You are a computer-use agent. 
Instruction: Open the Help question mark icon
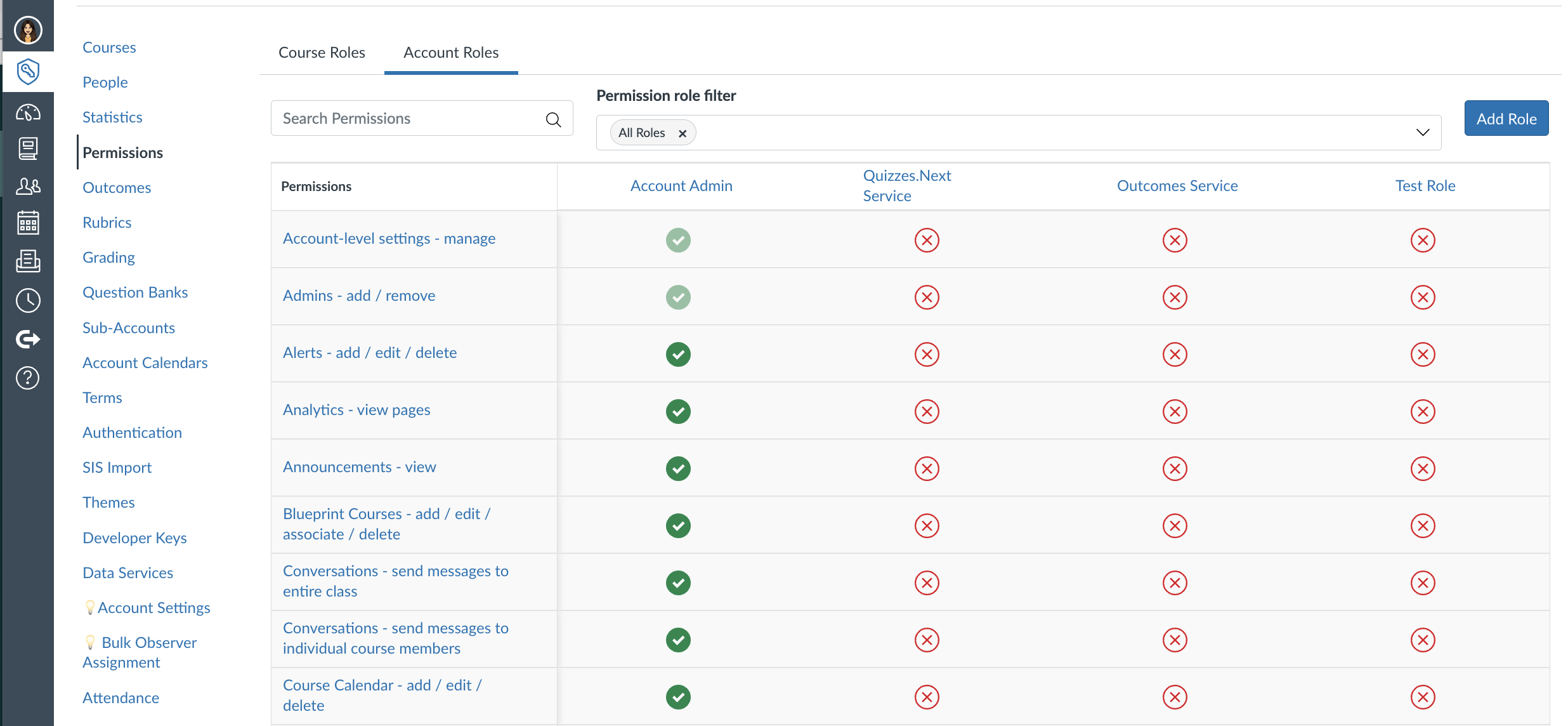tap(28, 378)
